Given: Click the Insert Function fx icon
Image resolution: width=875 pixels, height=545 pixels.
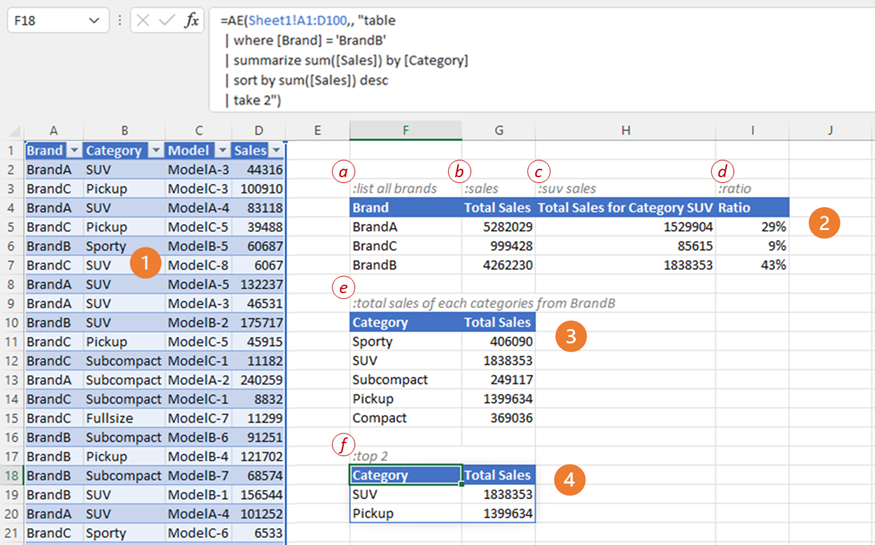Looking at the screenshot, I should click(x=191, y=20).
